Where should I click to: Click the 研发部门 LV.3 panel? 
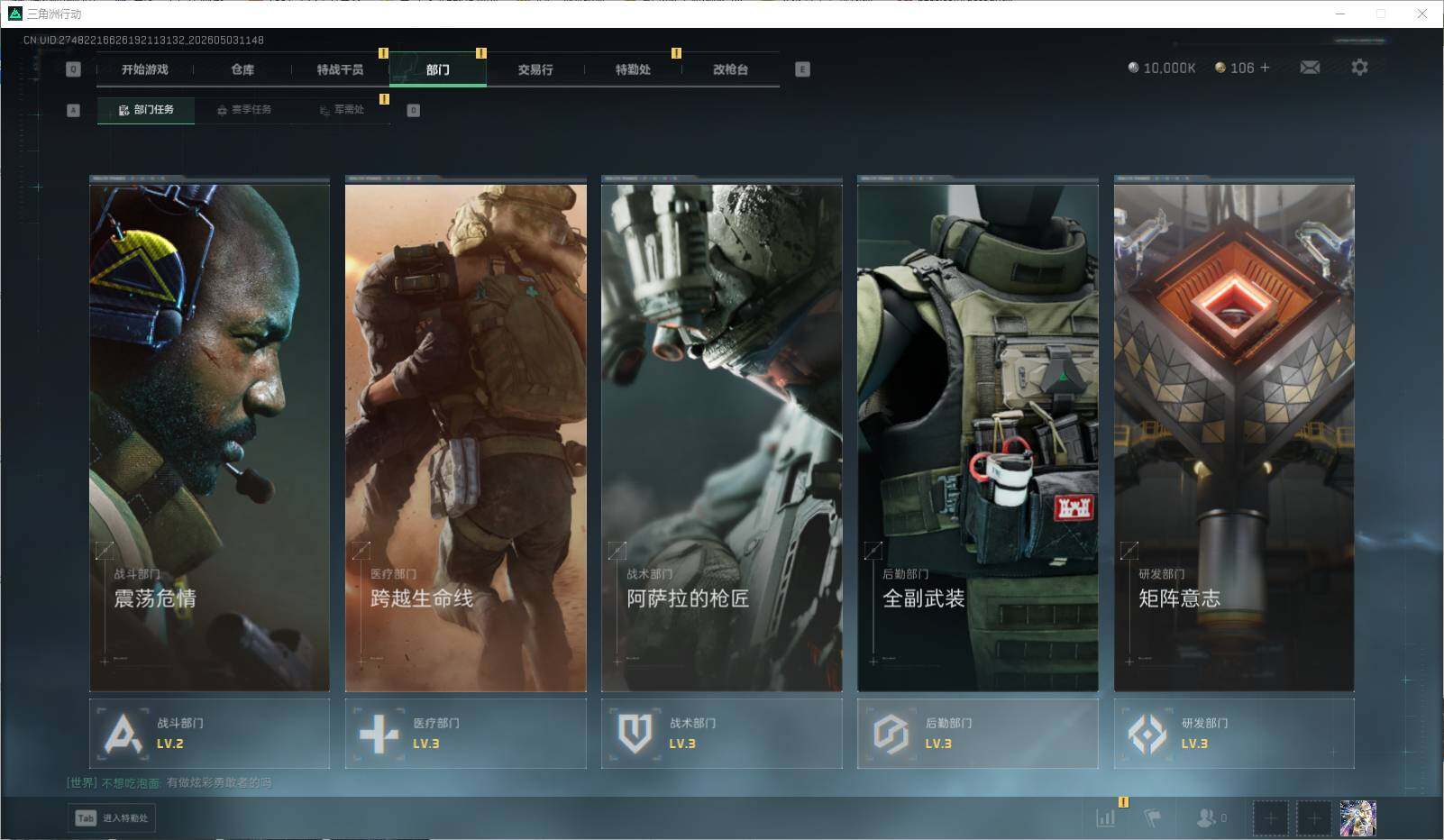1234,734
